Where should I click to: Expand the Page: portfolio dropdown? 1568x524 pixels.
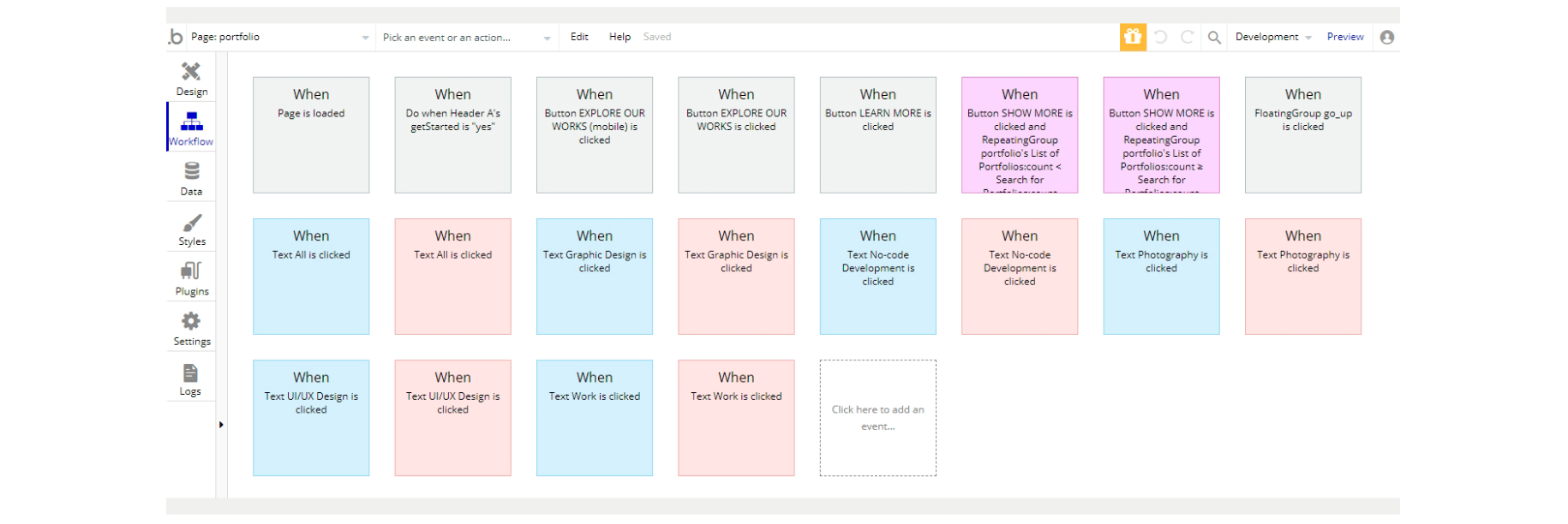(365, 38)
